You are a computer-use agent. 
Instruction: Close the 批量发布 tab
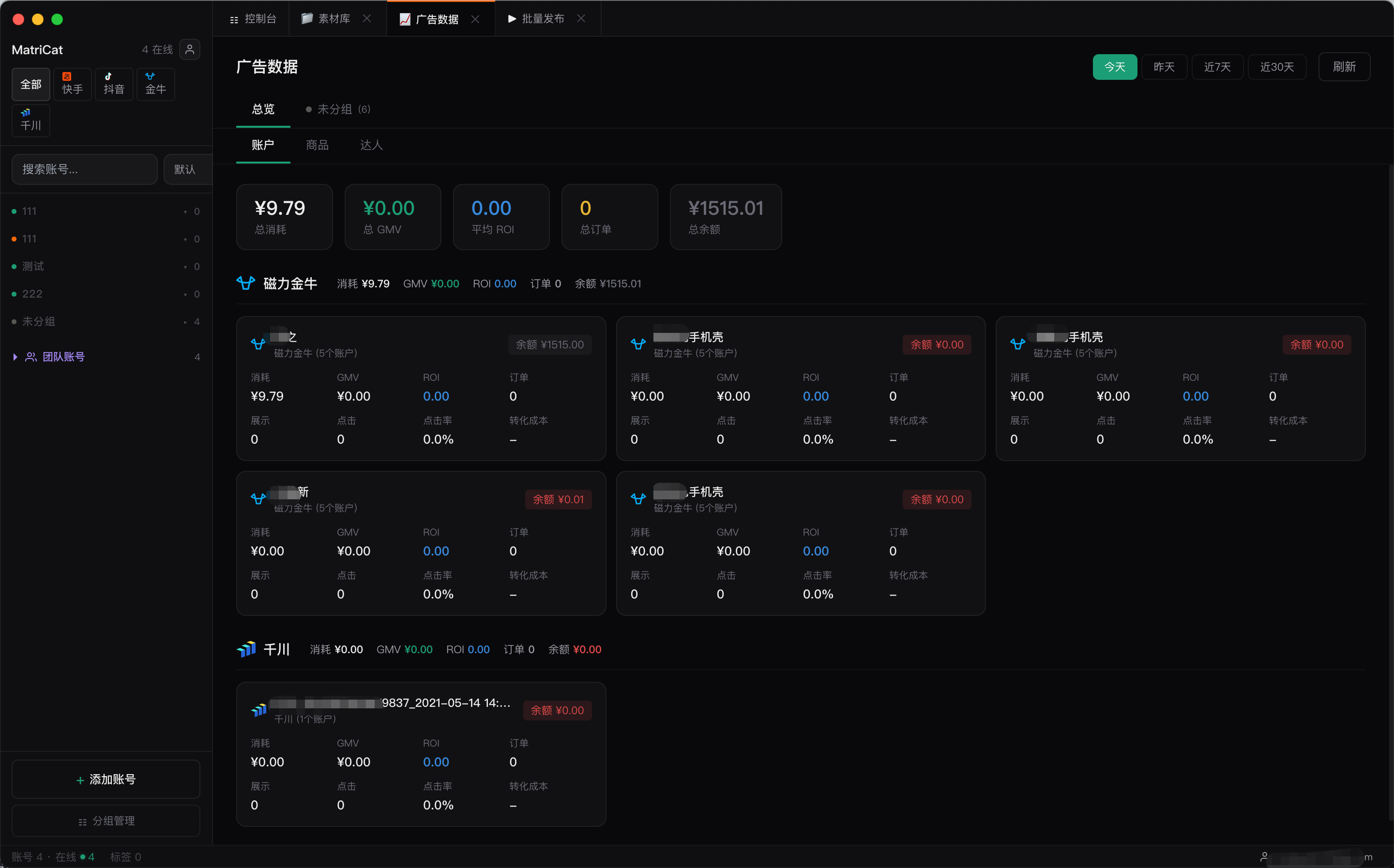click(x=581, y=18)
